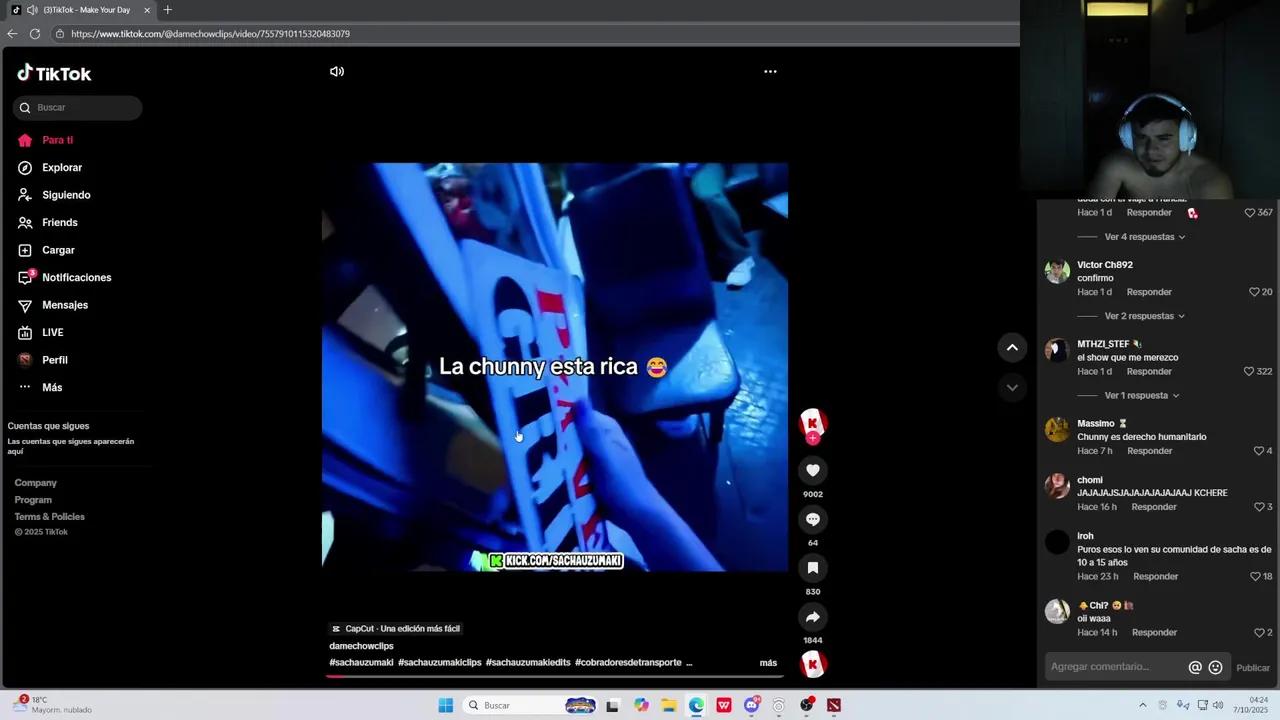This screenshot has height=720, width=1280.
Task: Click the browser address bar URL
Action: tap(210, 34)
